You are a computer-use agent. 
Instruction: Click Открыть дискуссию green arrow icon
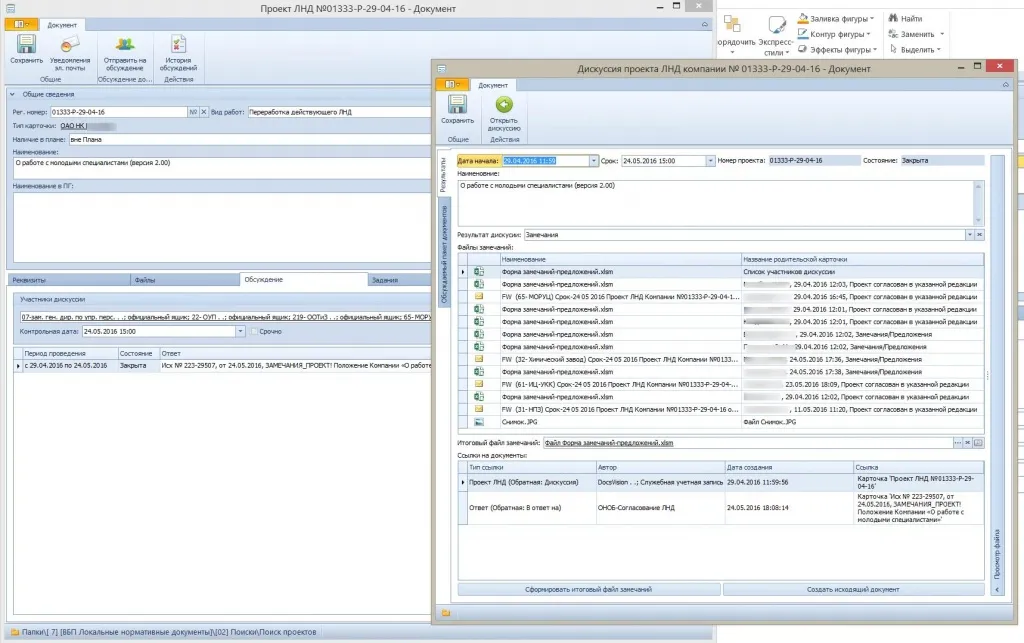pos(504,106)
